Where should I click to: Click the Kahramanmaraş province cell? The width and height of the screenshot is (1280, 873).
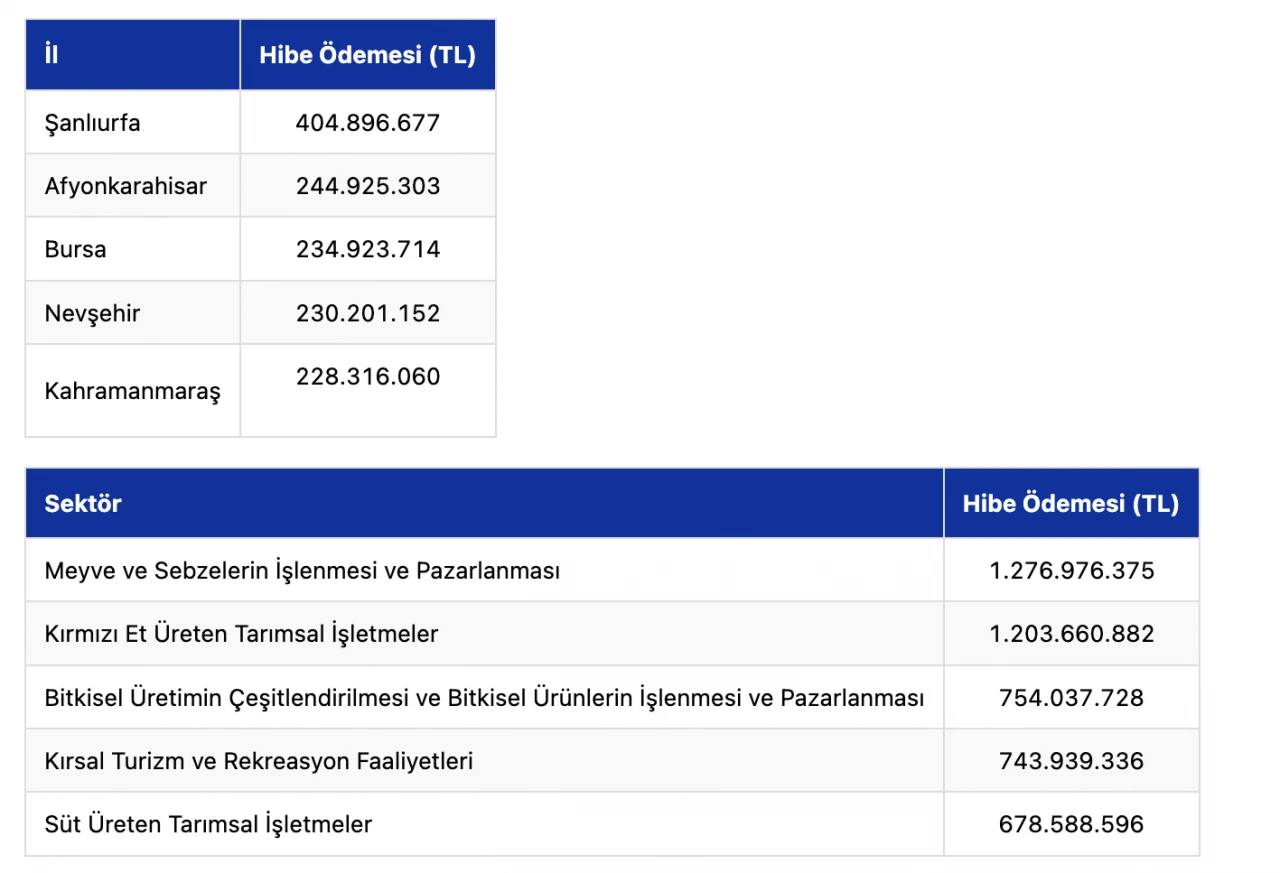(x=132, y=390)
